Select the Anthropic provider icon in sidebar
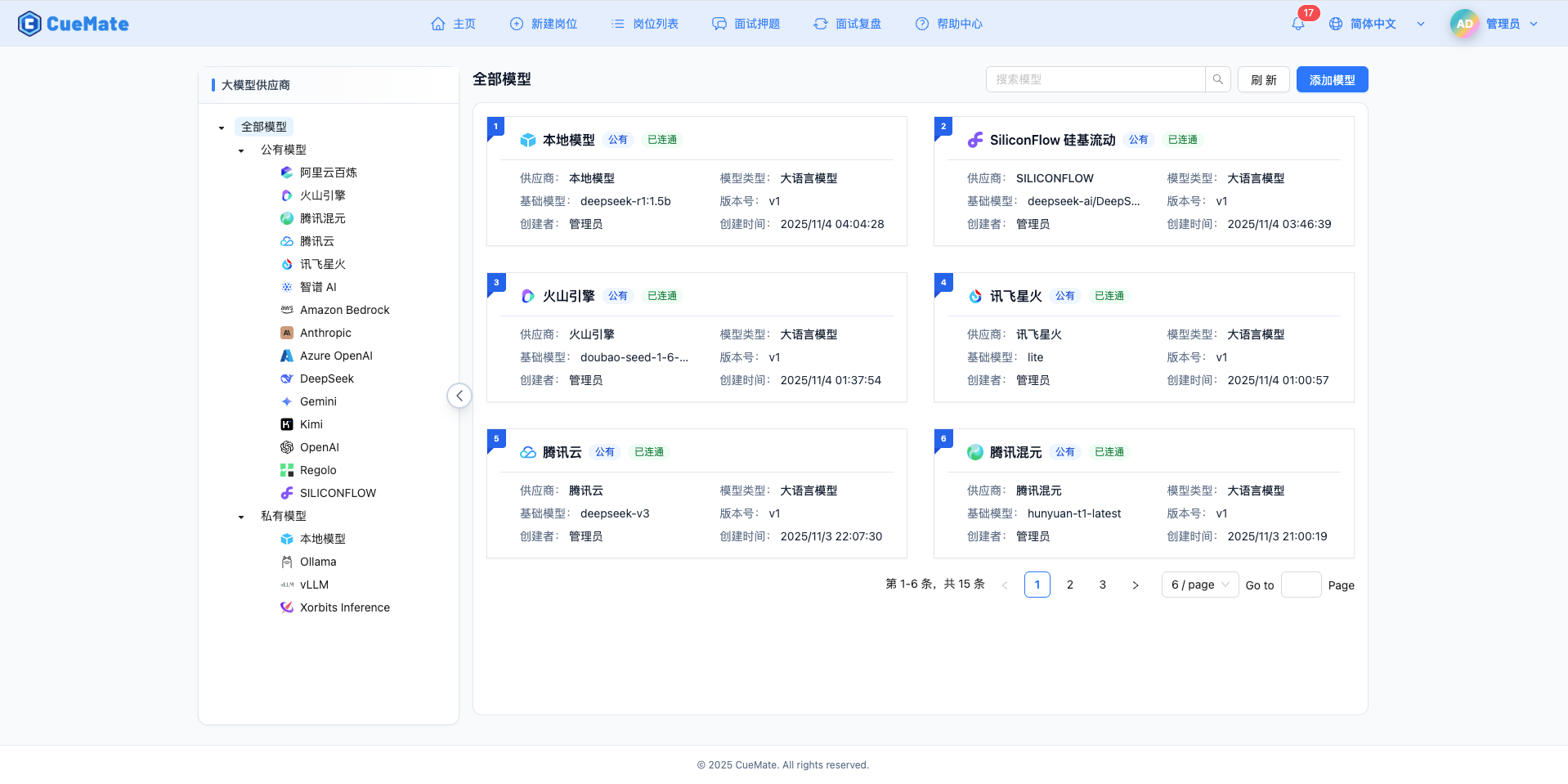 pos(286,333)
